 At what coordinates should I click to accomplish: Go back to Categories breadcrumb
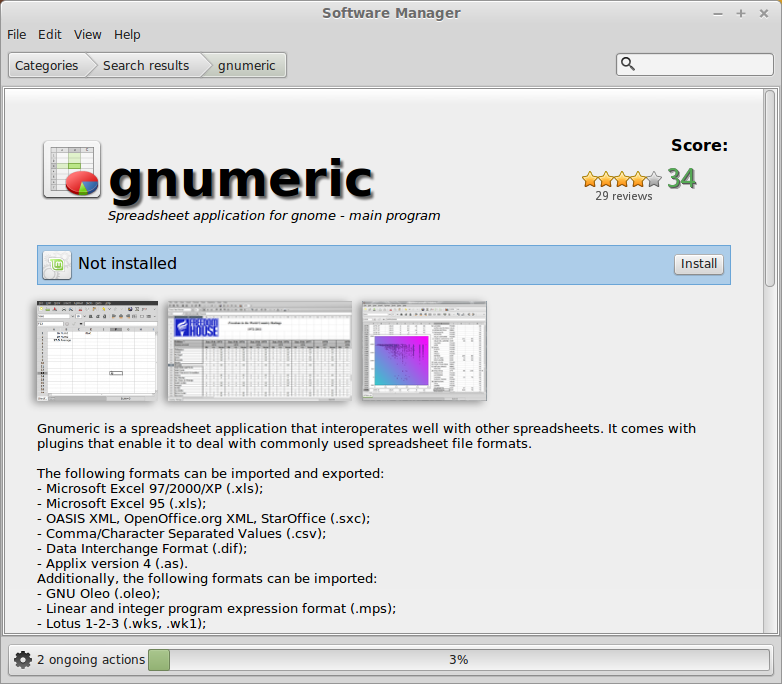(46, 65)
